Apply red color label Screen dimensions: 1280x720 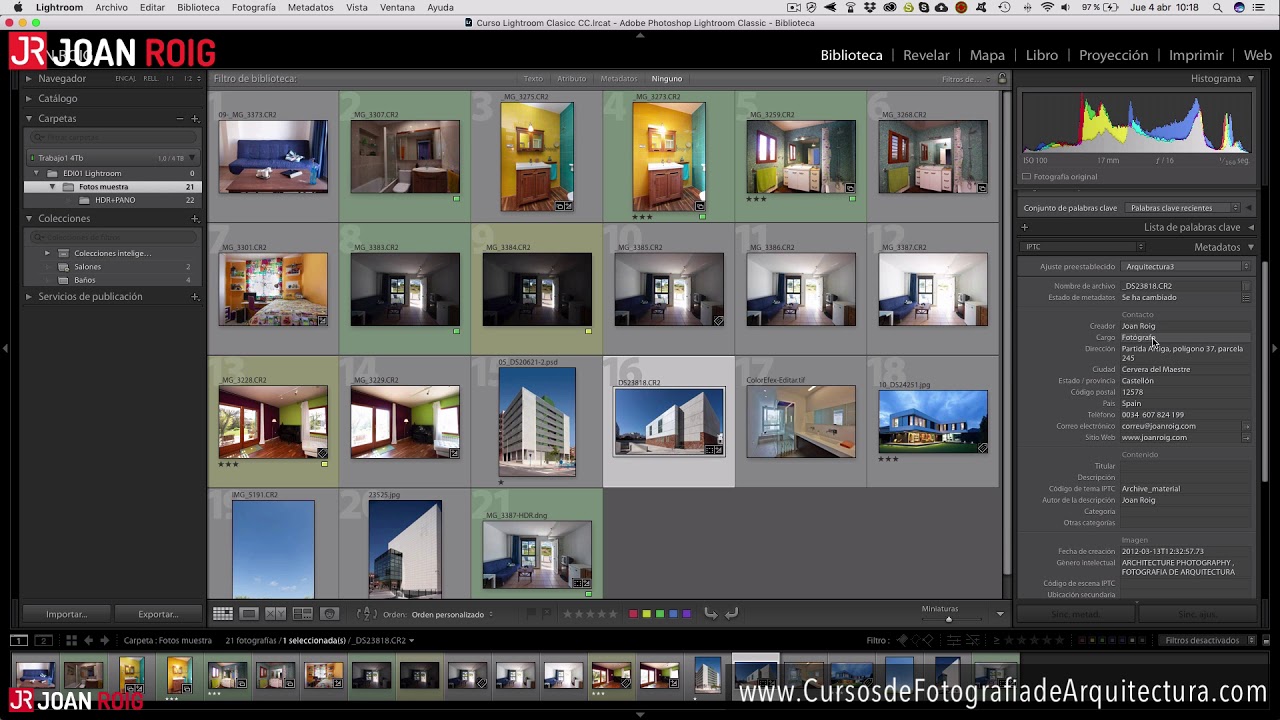tap(633, 614)
